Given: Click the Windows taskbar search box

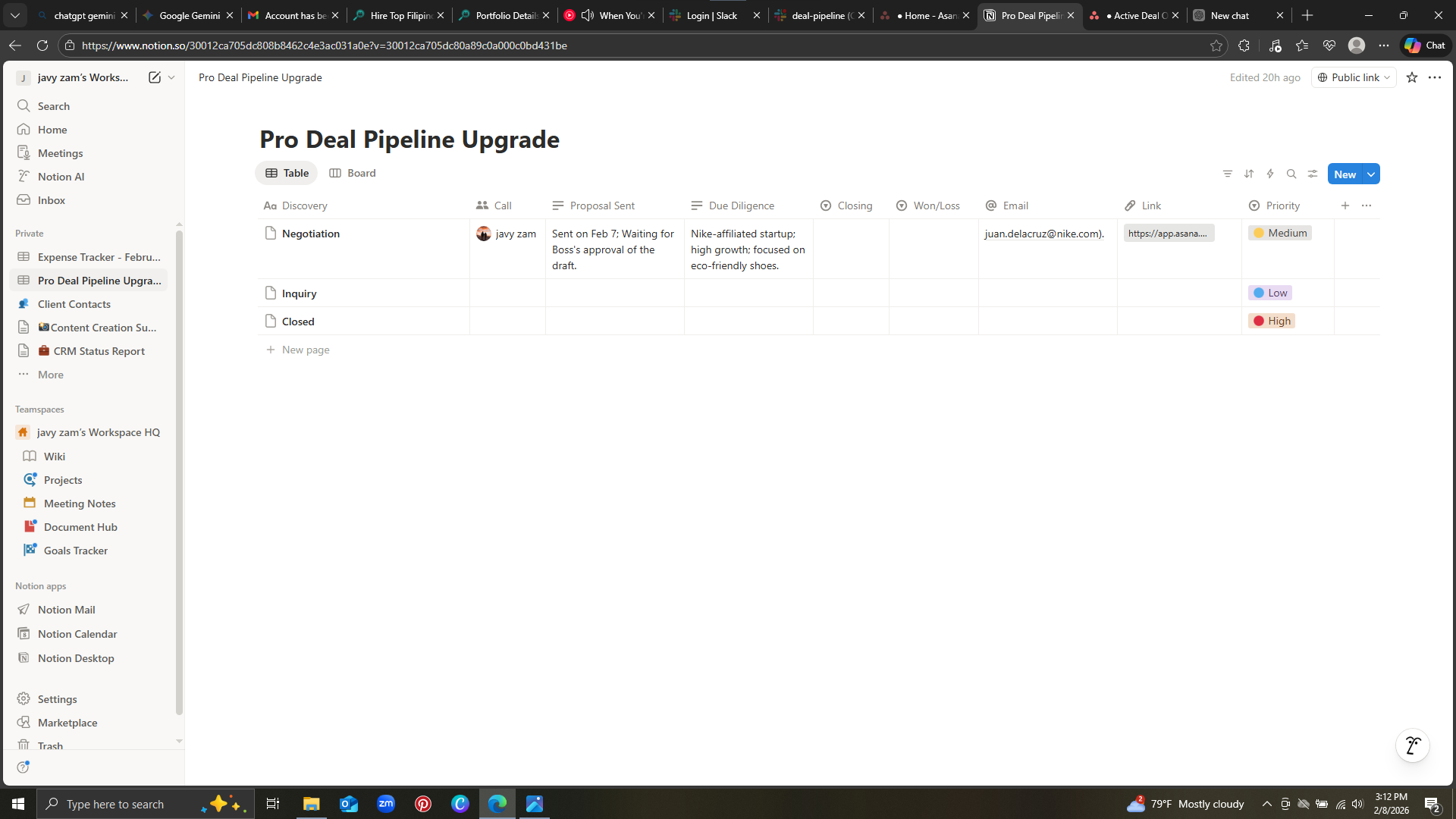Looking at the screenshot, I should [x=115, y=804].
